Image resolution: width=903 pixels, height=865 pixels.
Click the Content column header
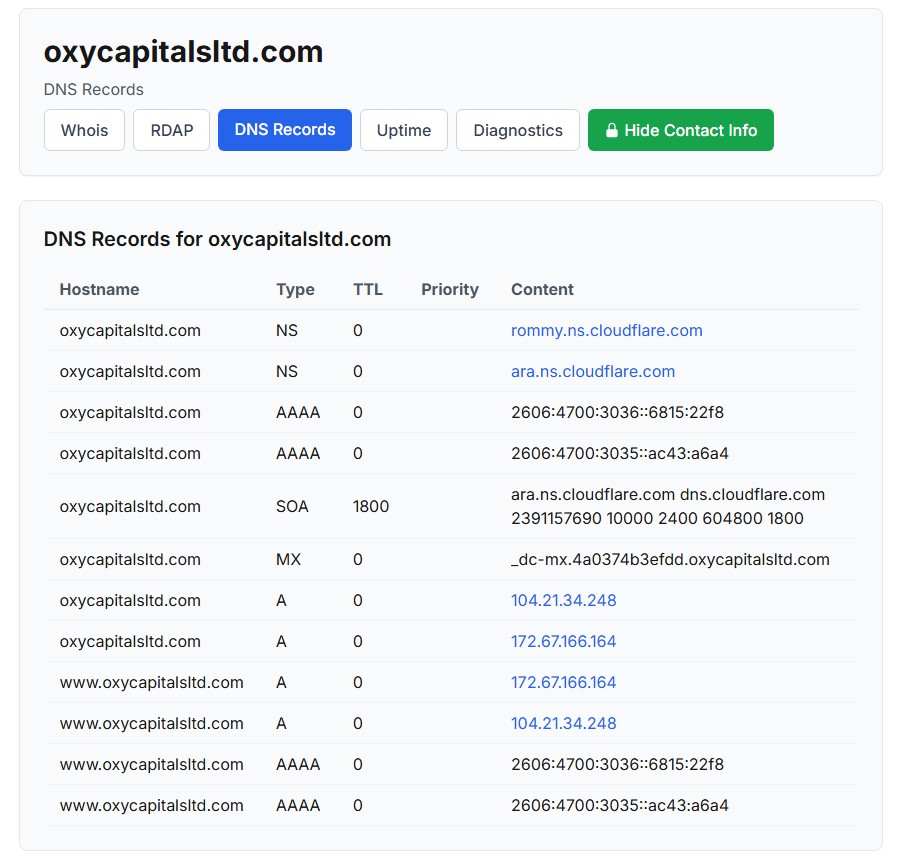click(542, 289)
